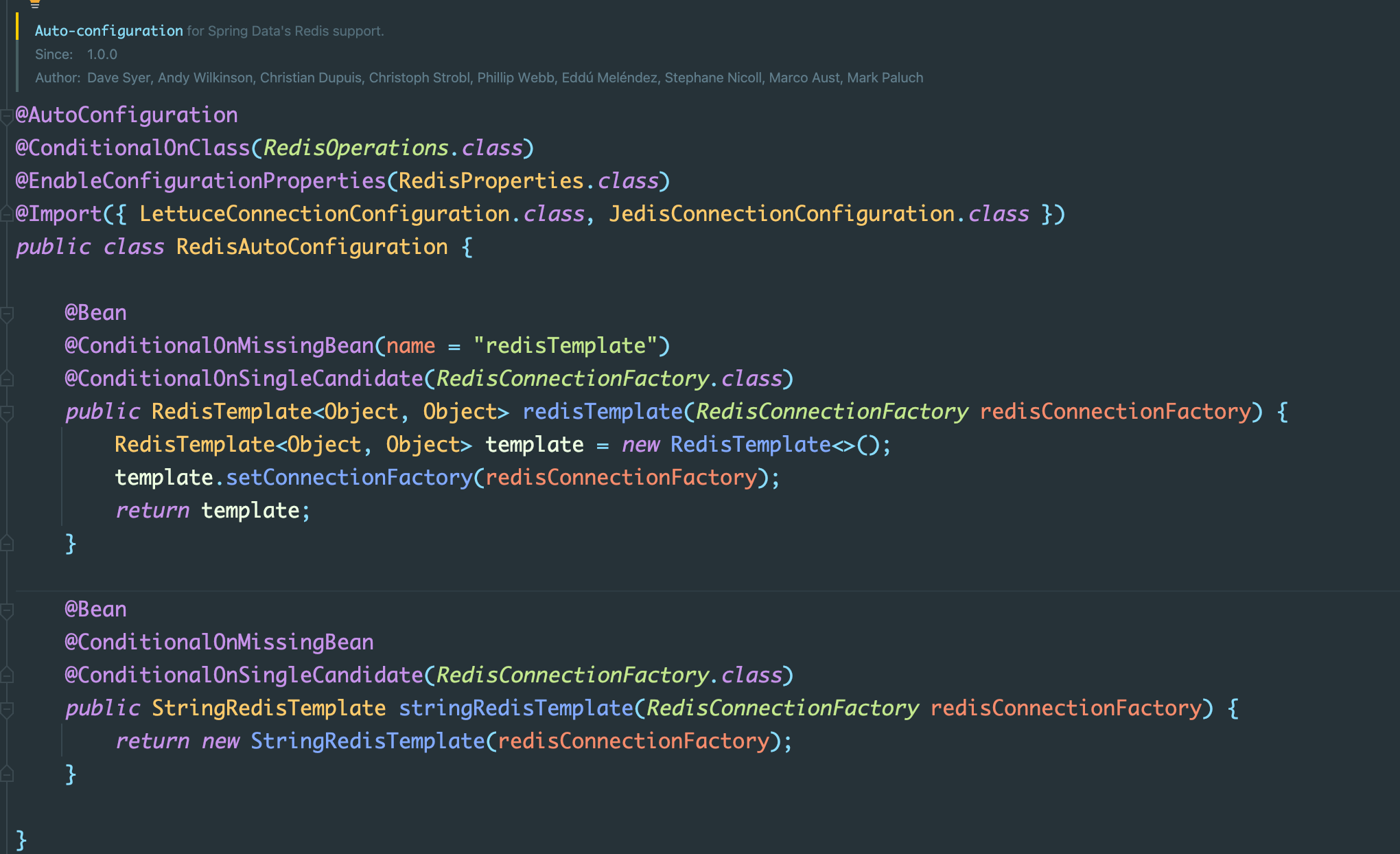Click @ConditionalOnMissingBean with name attribute
Image resolution: width=1400 pixels, height=854 pixels.
220,345
